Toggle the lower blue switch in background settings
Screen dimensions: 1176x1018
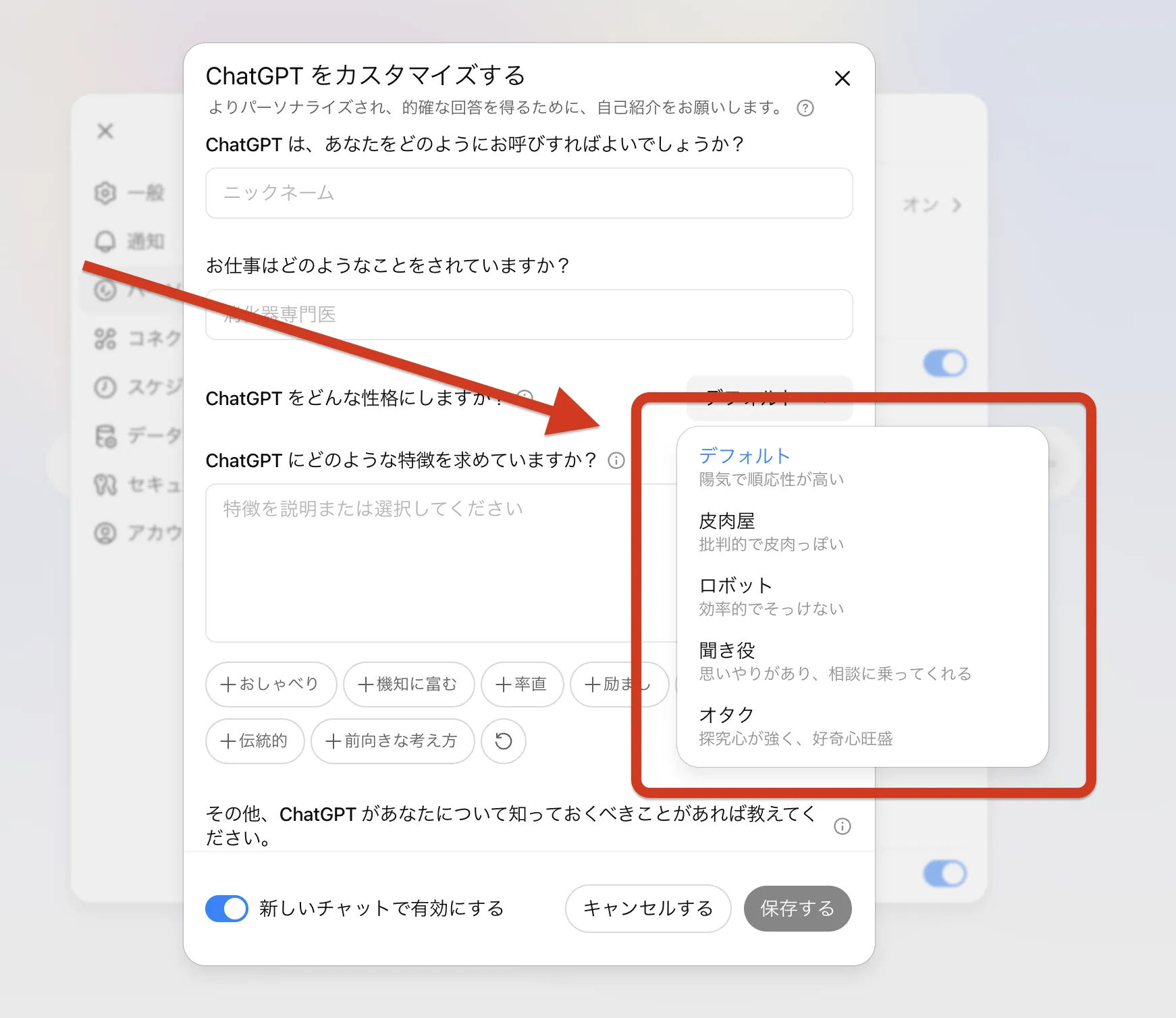[x=944, y=874]
